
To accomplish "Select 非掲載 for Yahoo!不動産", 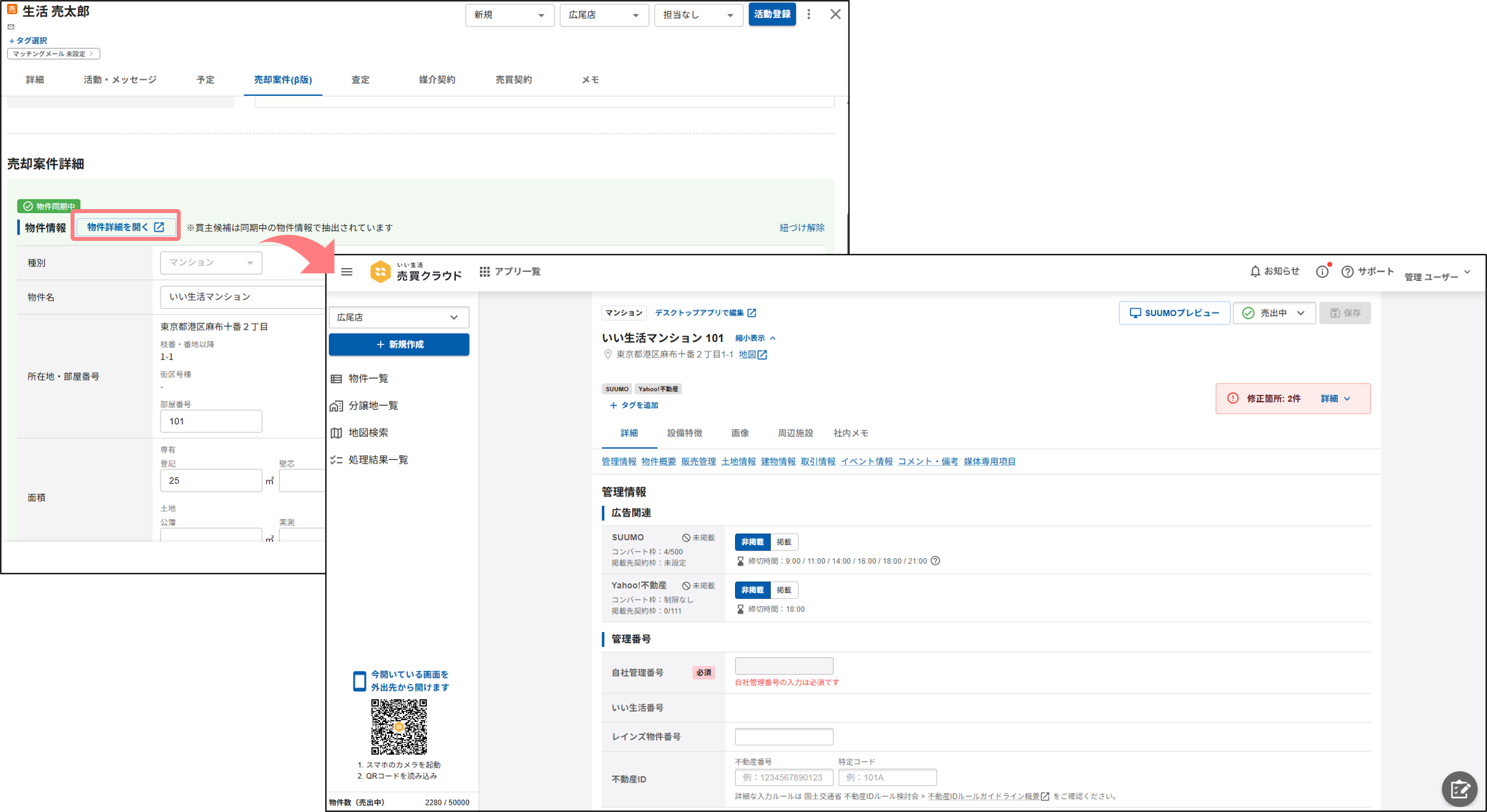I will 753,590.
